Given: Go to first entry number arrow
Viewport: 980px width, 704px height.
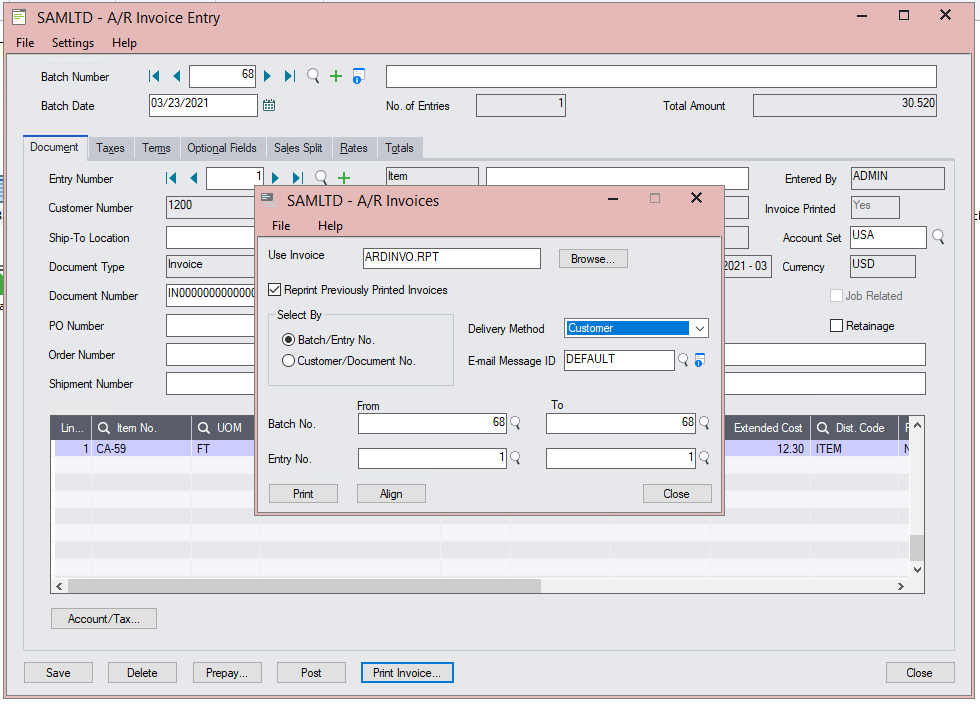Looking at the screenshot, I should 171,178.
